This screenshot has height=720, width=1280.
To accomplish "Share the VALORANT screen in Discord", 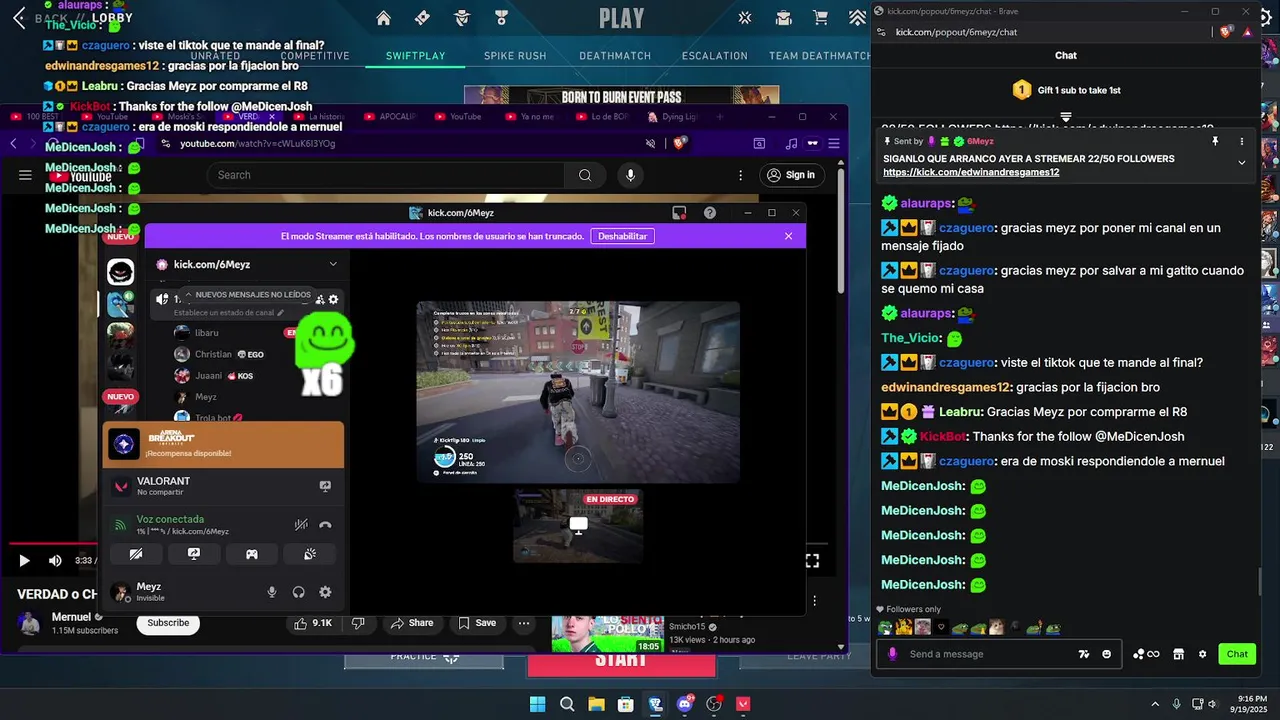I will tap(325, 486).
